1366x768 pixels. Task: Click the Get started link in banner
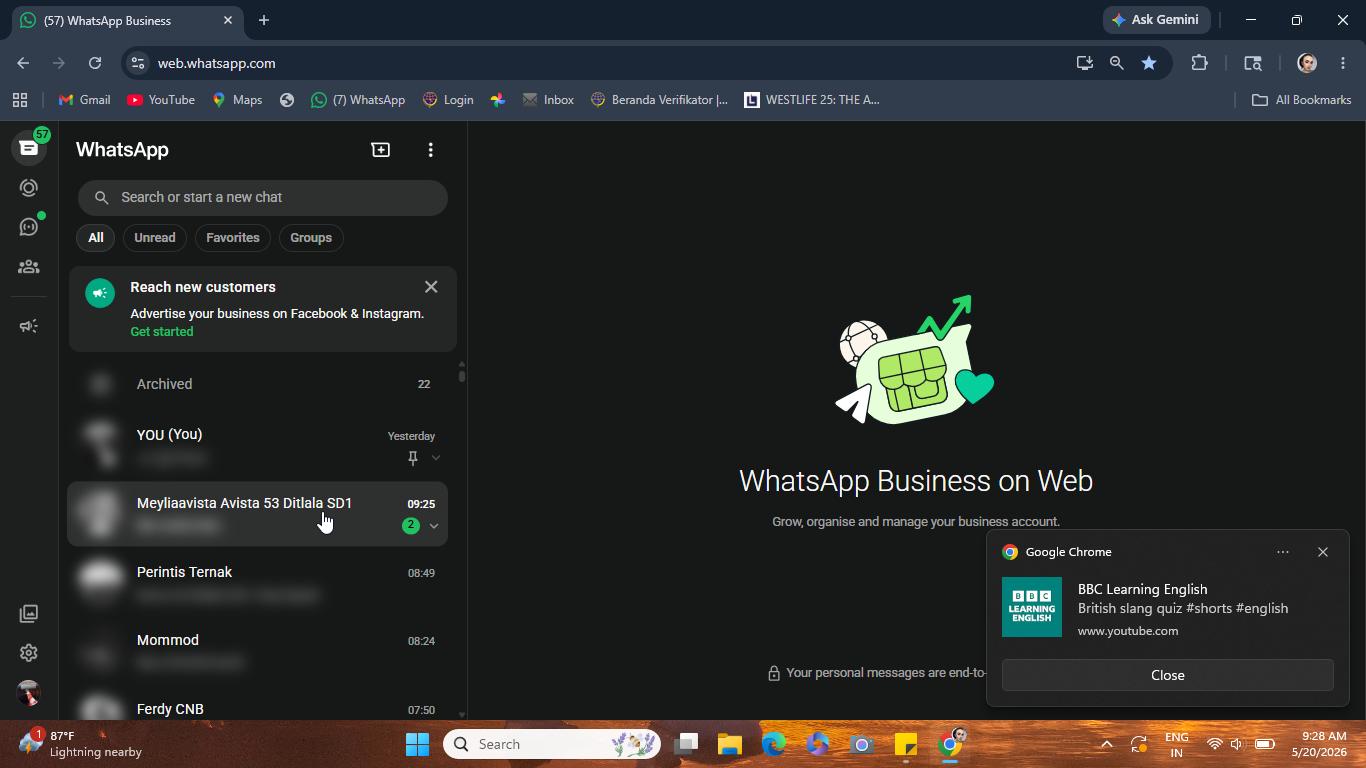point(162,332)
